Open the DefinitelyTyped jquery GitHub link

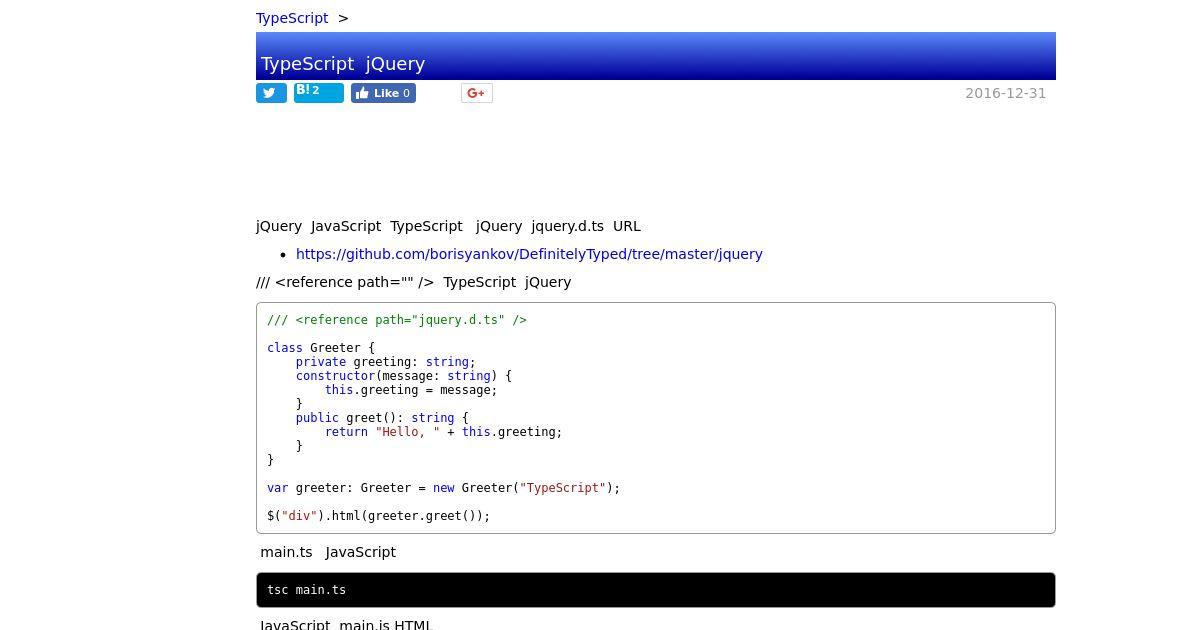529,254
